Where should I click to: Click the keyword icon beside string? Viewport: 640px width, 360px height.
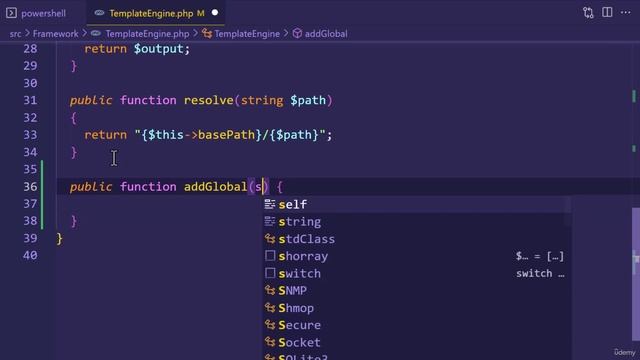tap(270, 221)
